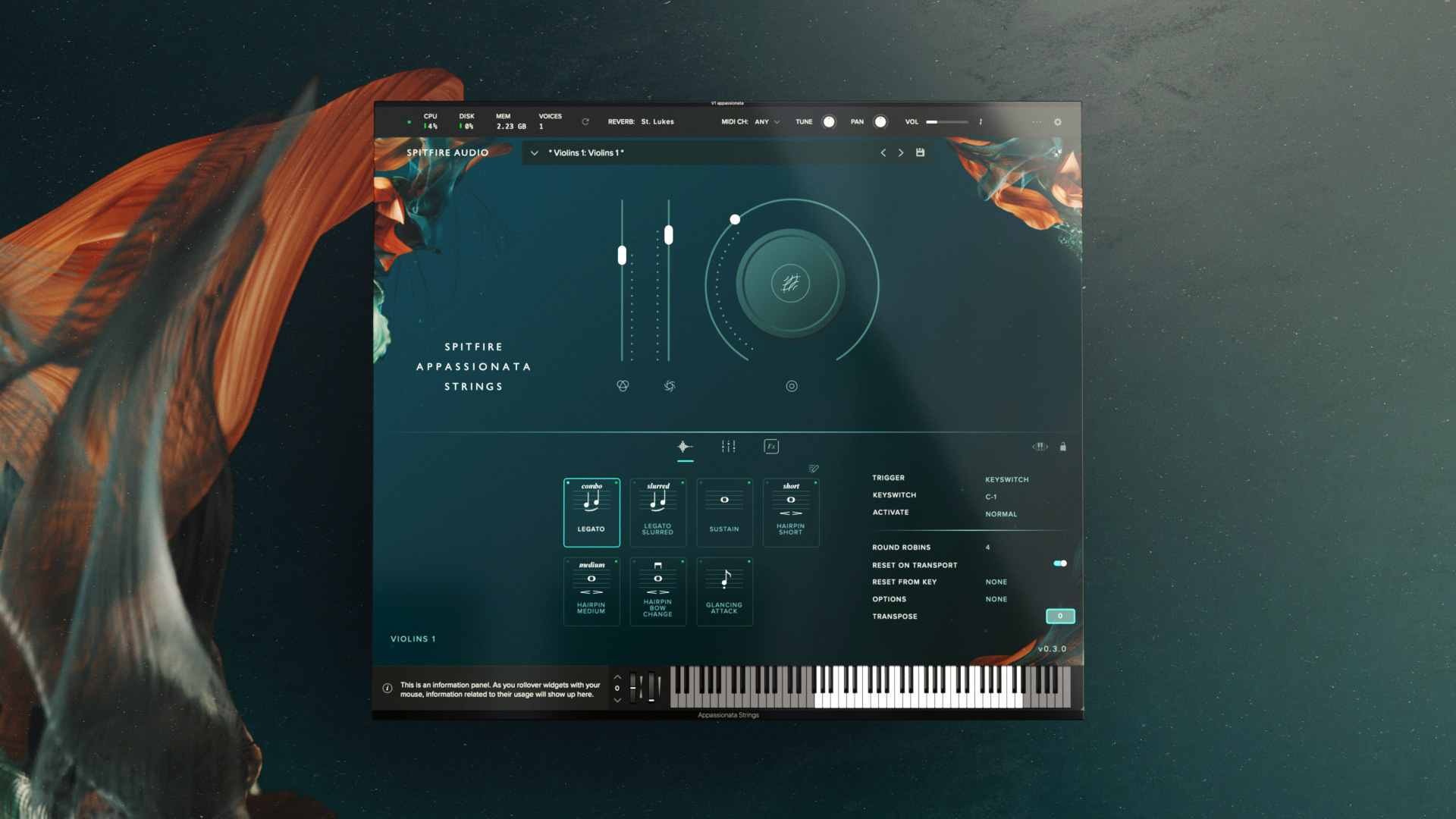The image size is (1456, 819).
Task: Select the Legato Slurred articulation
Action: (658, 513)
